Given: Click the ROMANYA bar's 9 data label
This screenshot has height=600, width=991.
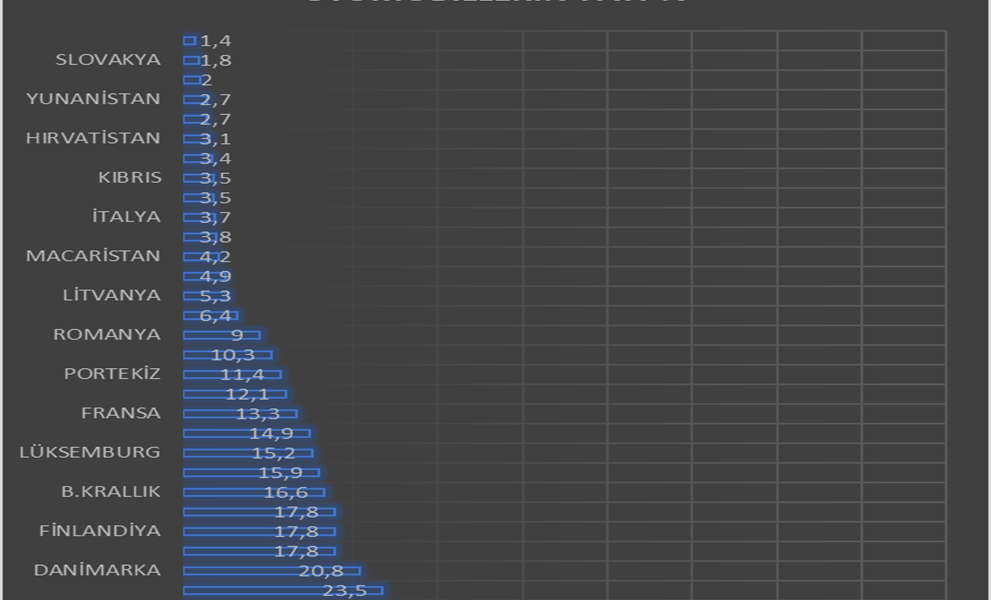Looking at the screenshot, I should coord(237,335).
